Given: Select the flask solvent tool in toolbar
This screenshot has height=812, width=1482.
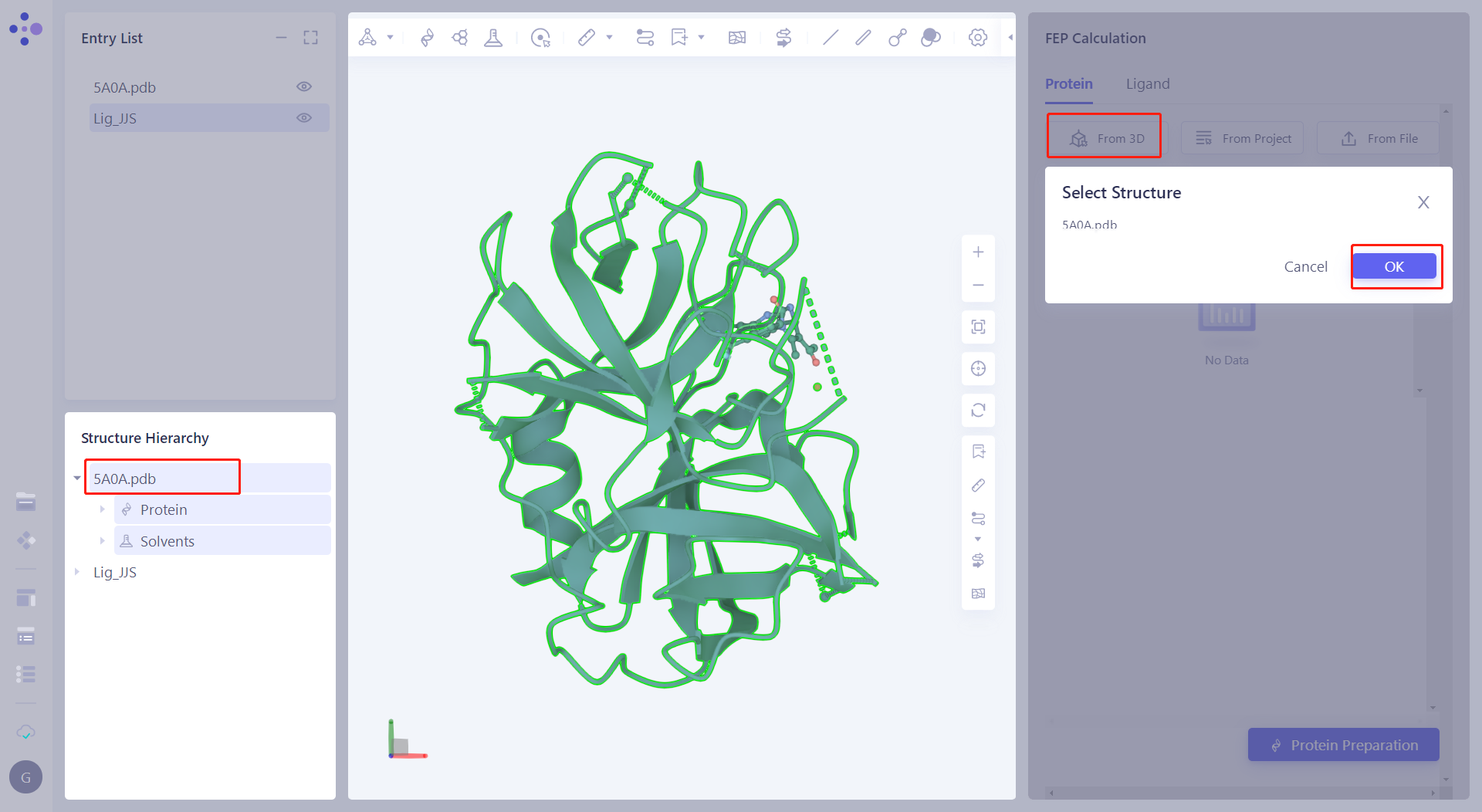Looking at the screenshot, I should click(x=493, y=37).
